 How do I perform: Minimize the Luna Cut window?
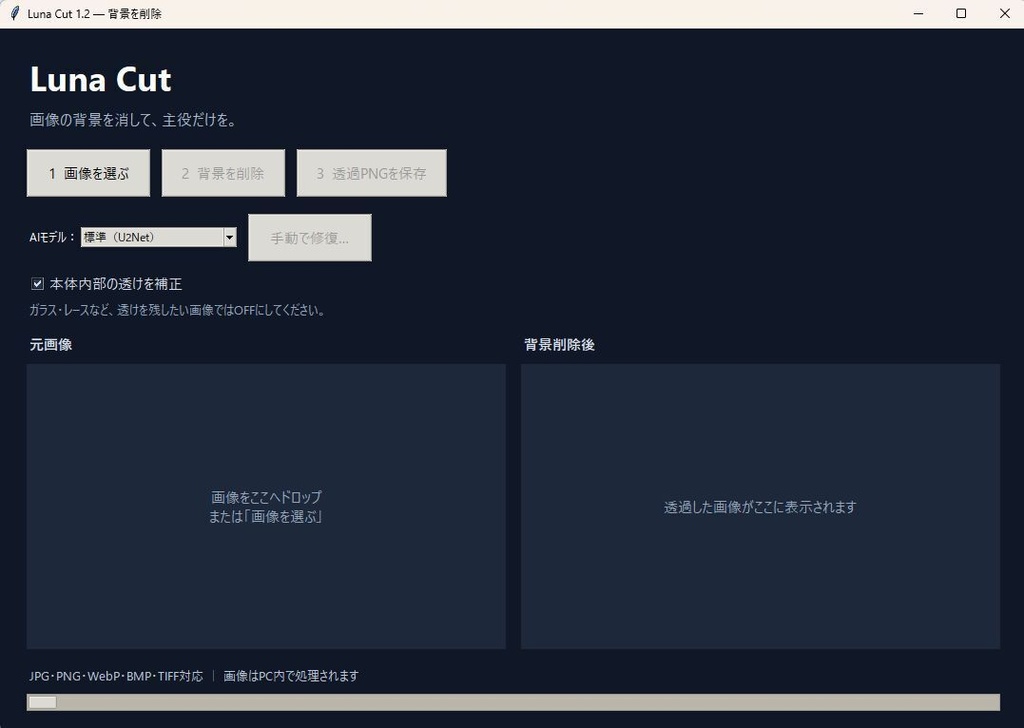pyautogui.click(x=918, y=13)
